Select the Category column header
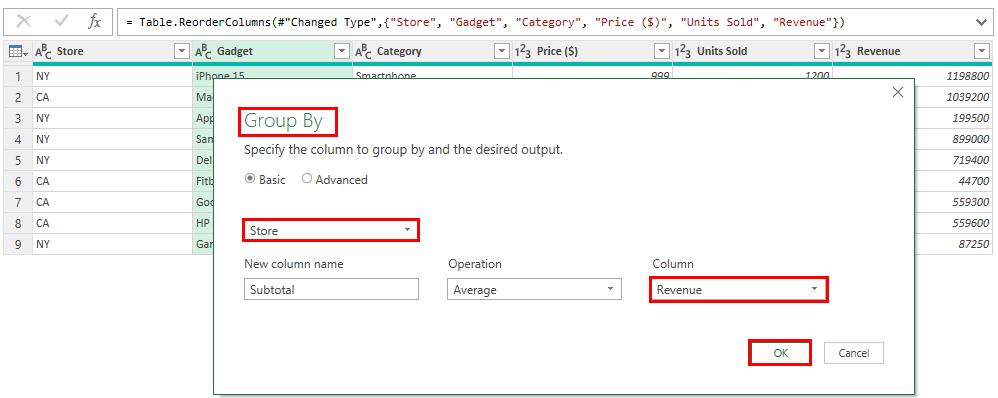Image resolution: width=998 pixels, height=398 pixels. coord(432,52)
